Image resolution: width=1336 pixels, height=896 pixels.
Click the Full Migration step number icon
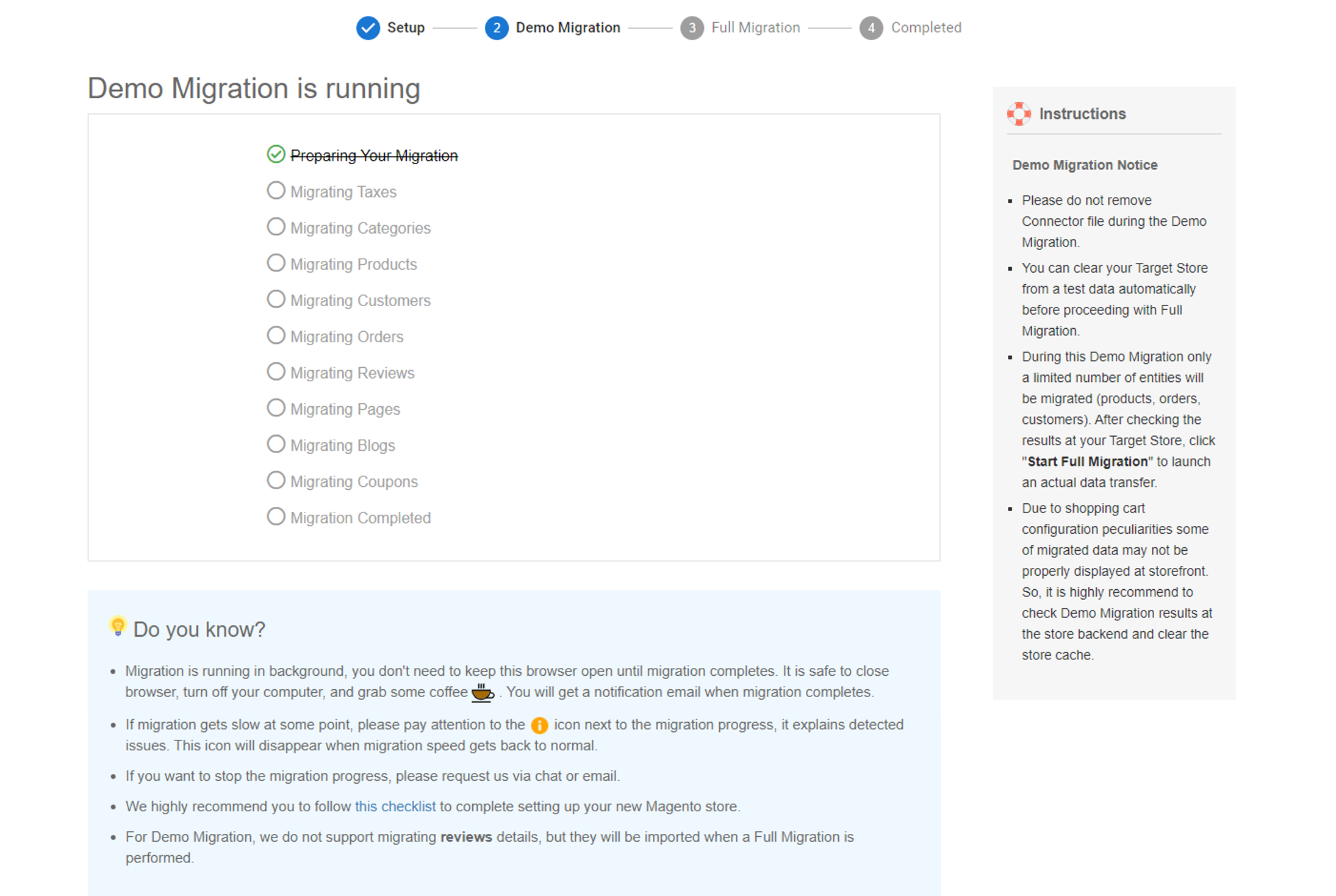click(691, 27)
